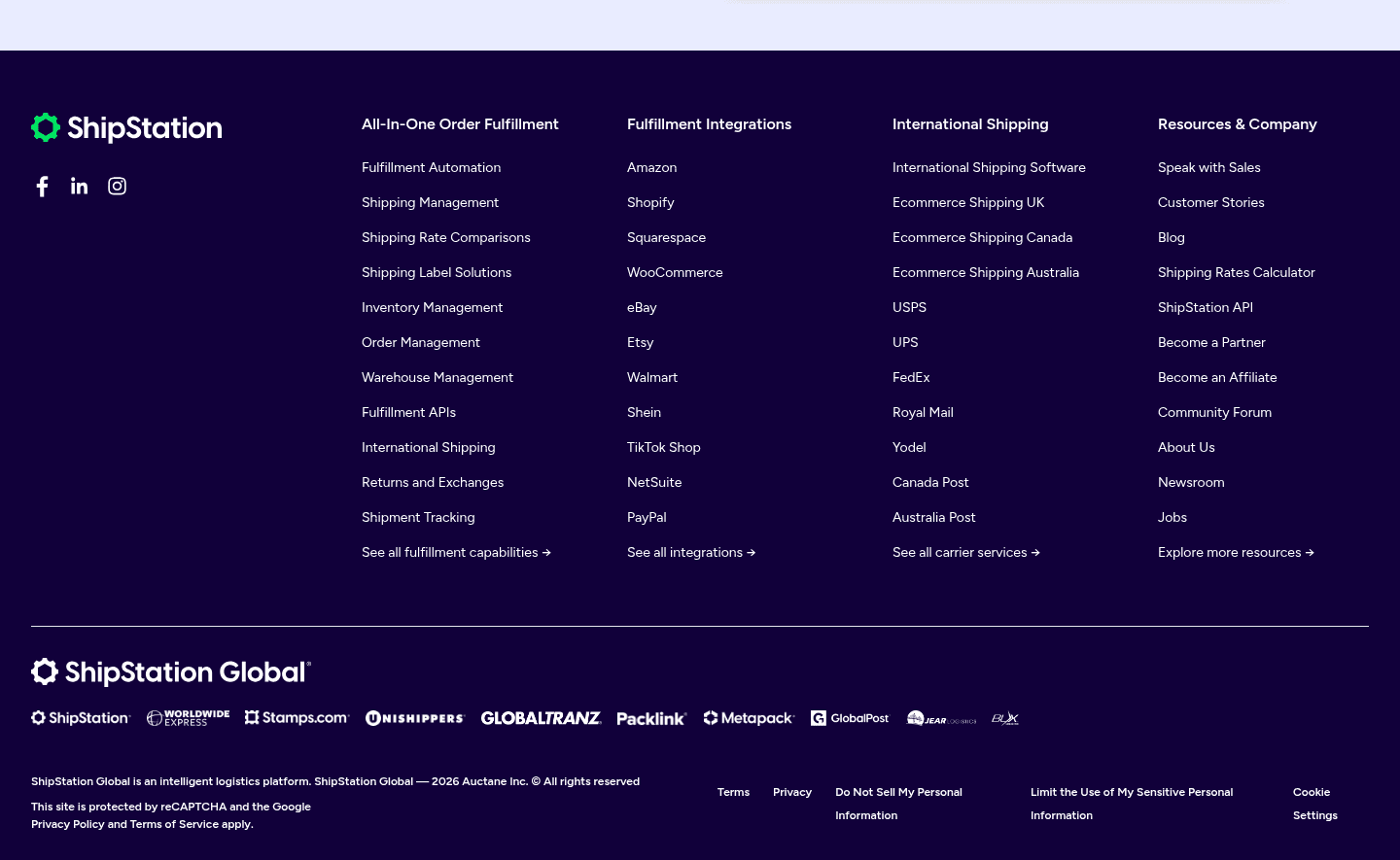Click See all fulfillment capabilities

point(456,552)
